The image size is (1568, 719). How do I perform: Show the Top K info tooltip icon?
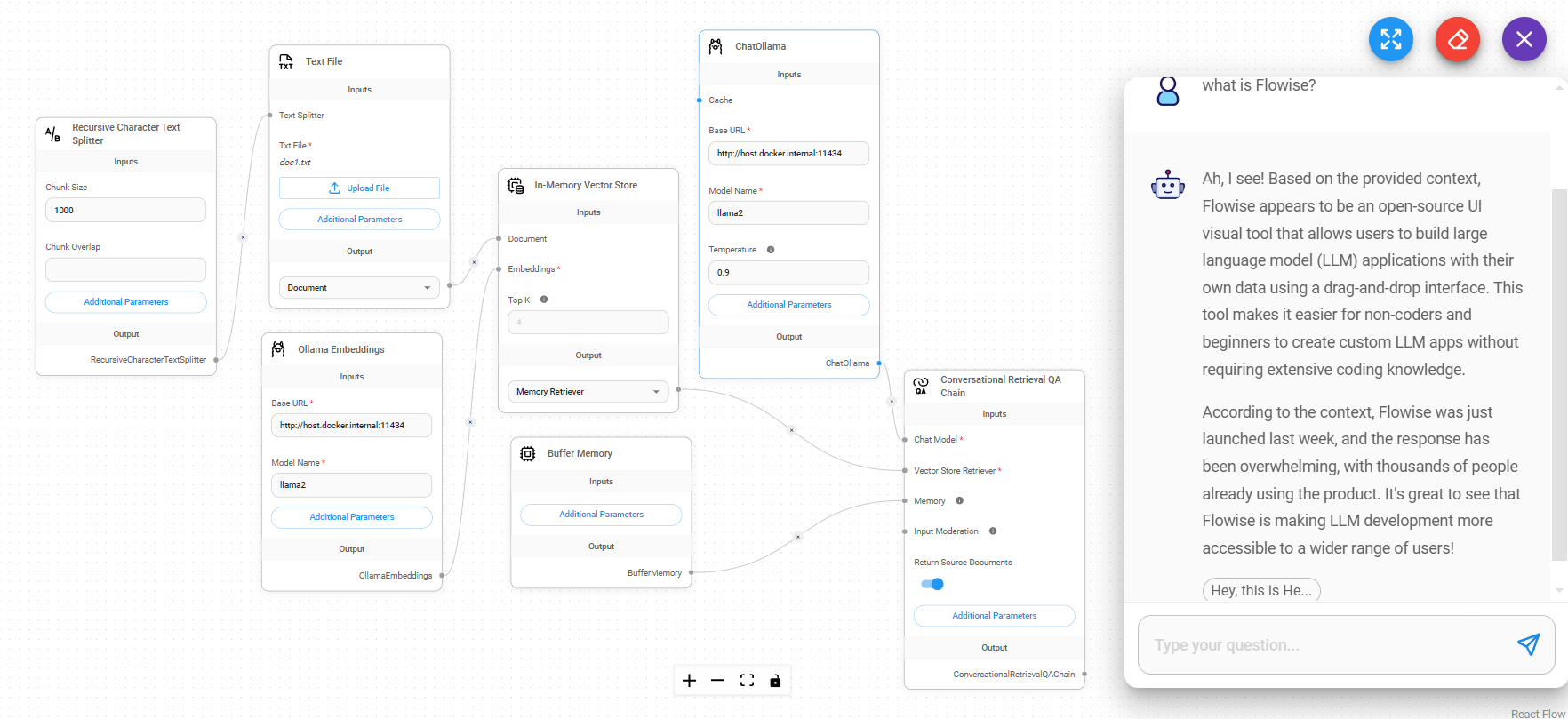pos(544,300)
